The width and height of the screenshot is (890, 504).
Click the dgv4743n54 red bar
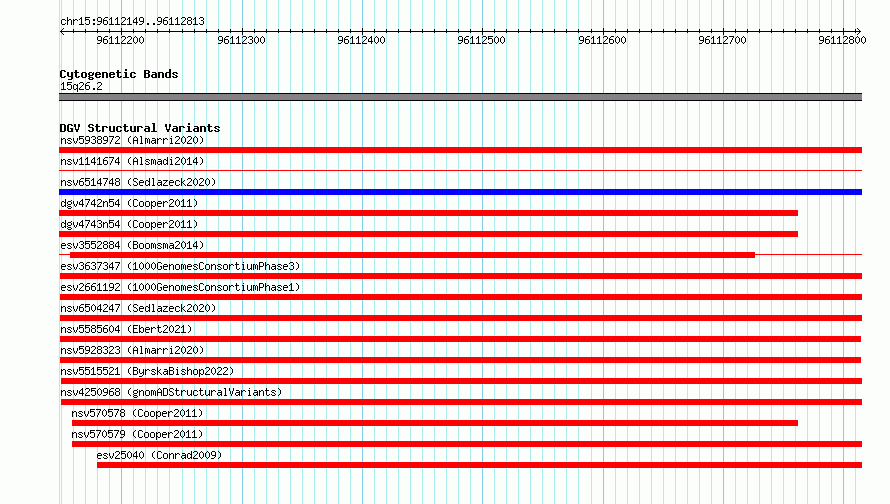tap(429, 234)
